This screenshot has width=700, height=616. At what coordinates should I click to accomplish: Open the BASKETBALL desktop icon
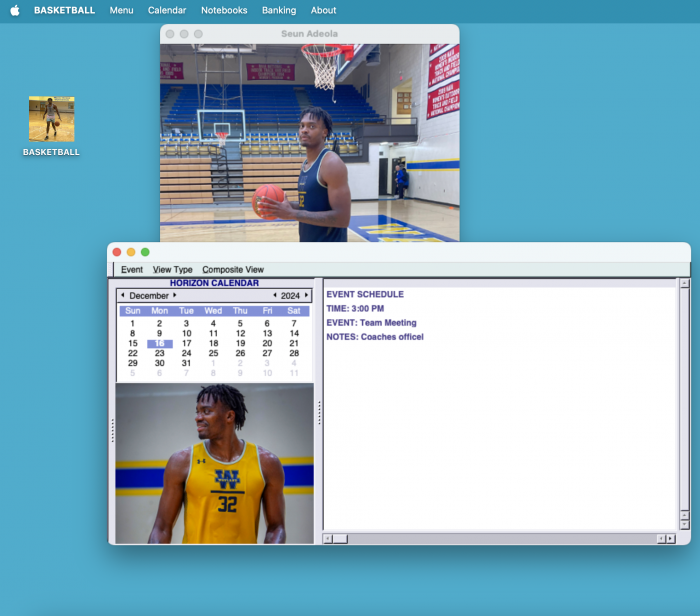click(51, 119)
